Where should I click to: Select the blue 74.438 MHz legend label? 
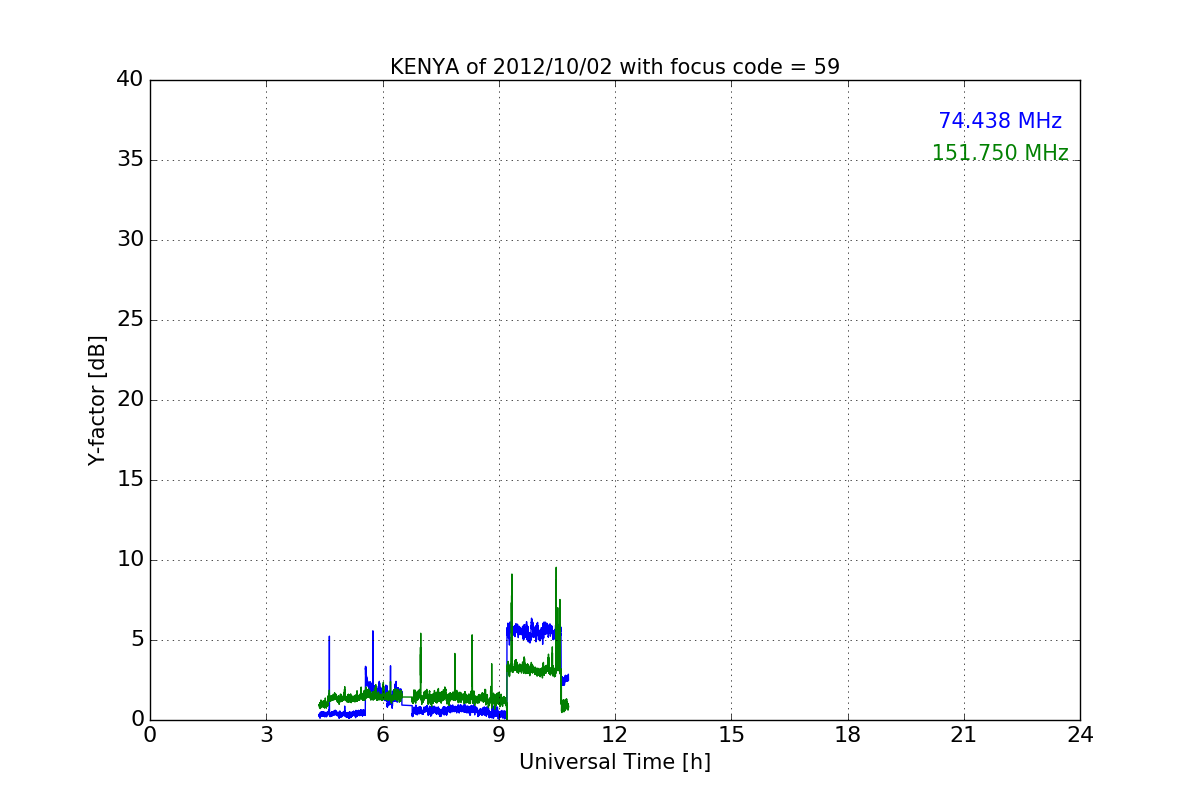[1000, 121]
